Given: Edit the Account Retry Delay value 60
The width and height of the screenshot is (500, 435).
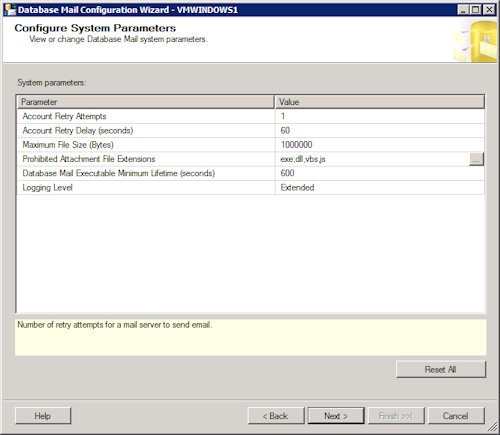Looking at the screenshot, I should click(380, 131).
